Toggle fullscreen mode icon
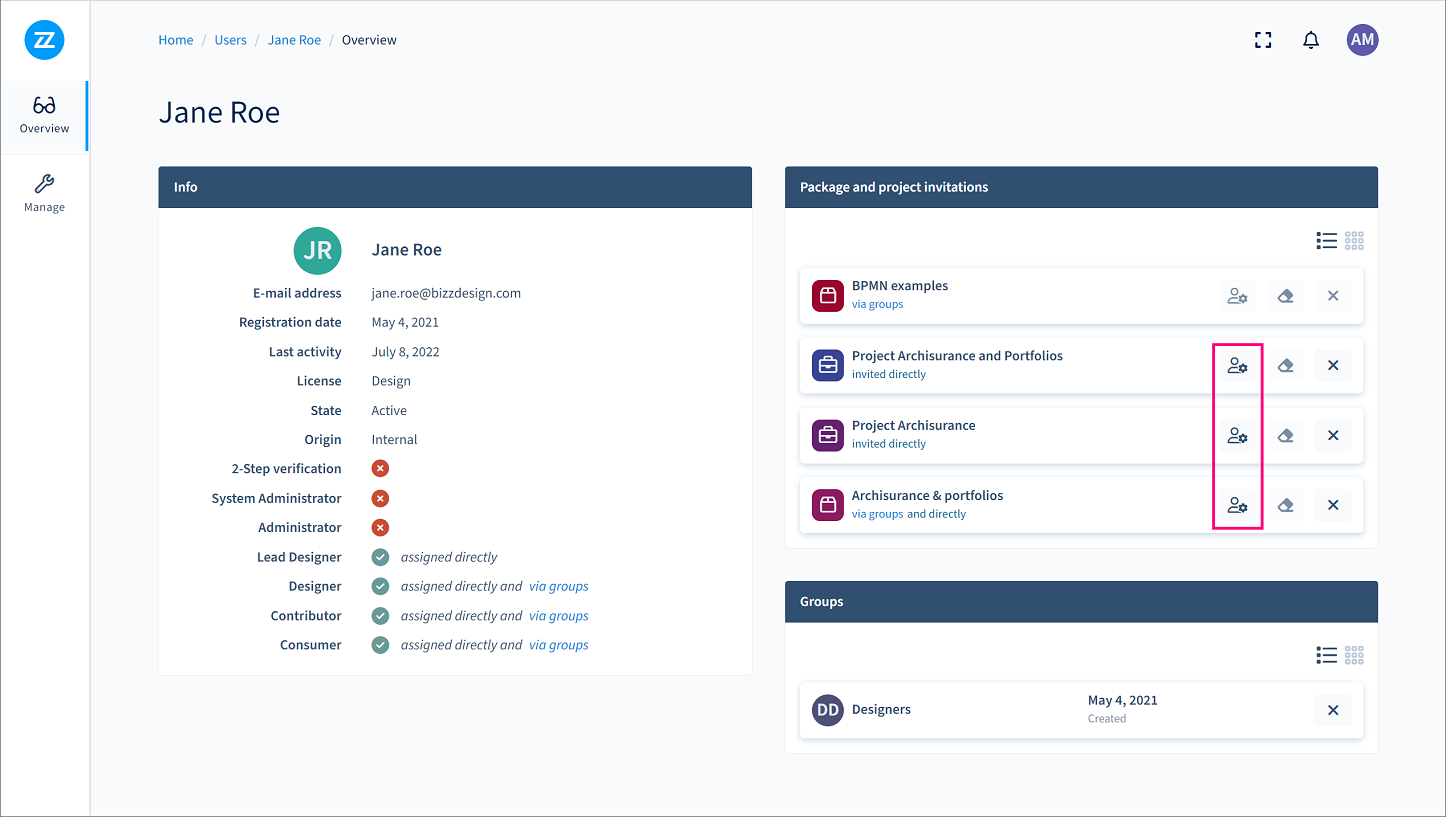The image size is (1446, 817). coord(1263,40)
